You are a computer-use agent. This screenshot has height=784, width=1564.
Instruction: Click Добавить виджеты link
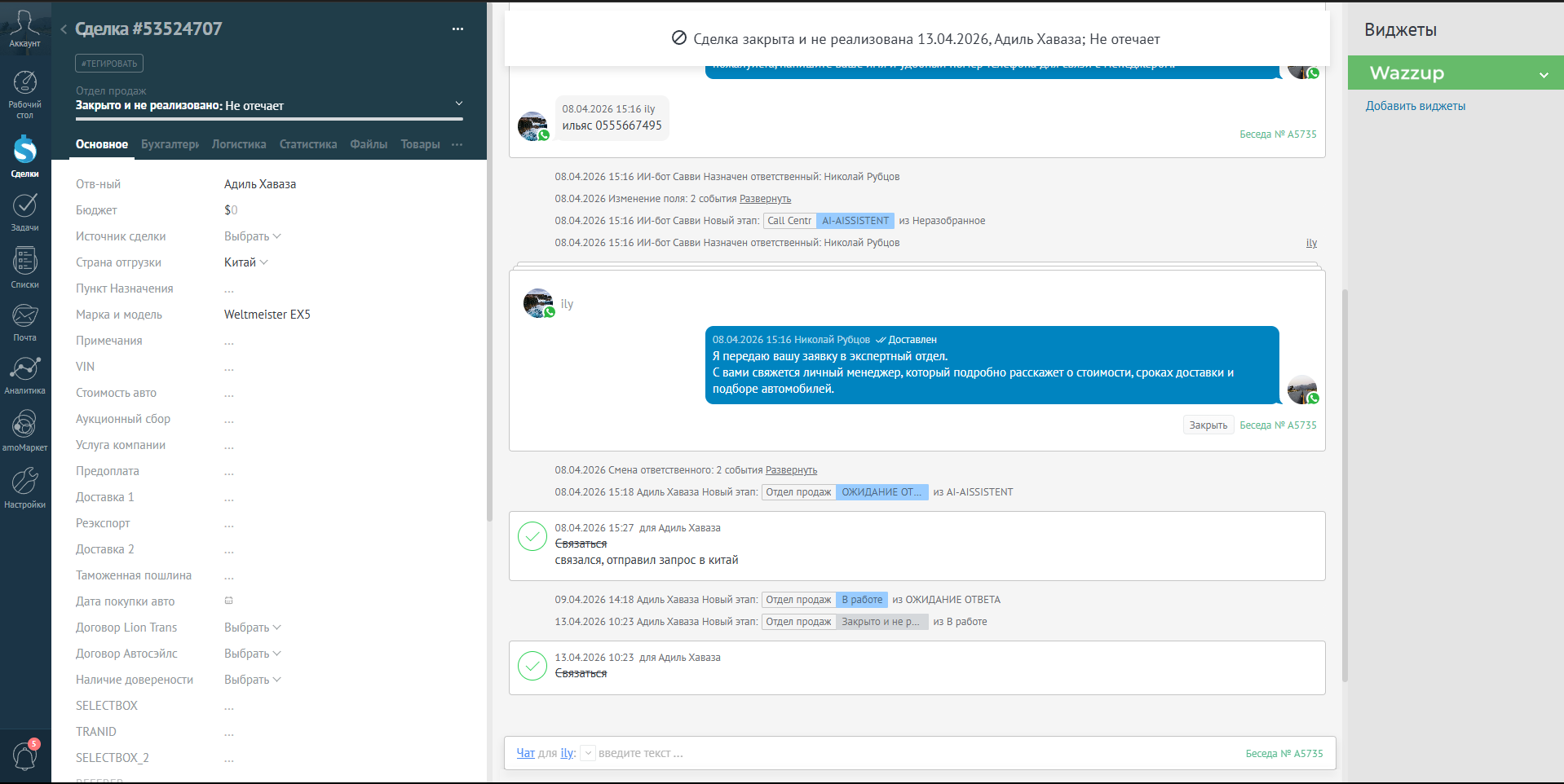click(x=1415, y=106)
